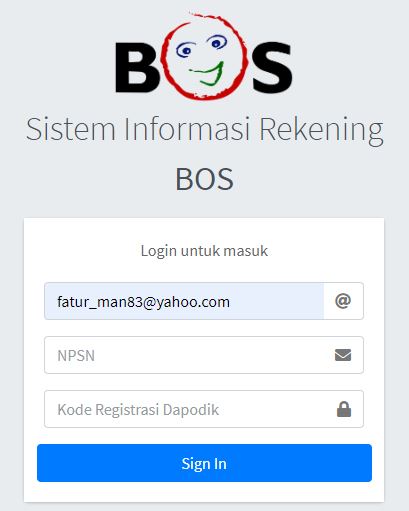Click the @ icon beside the email field
The height and width of the screenshot is (511, 409).
coord(343,301)
